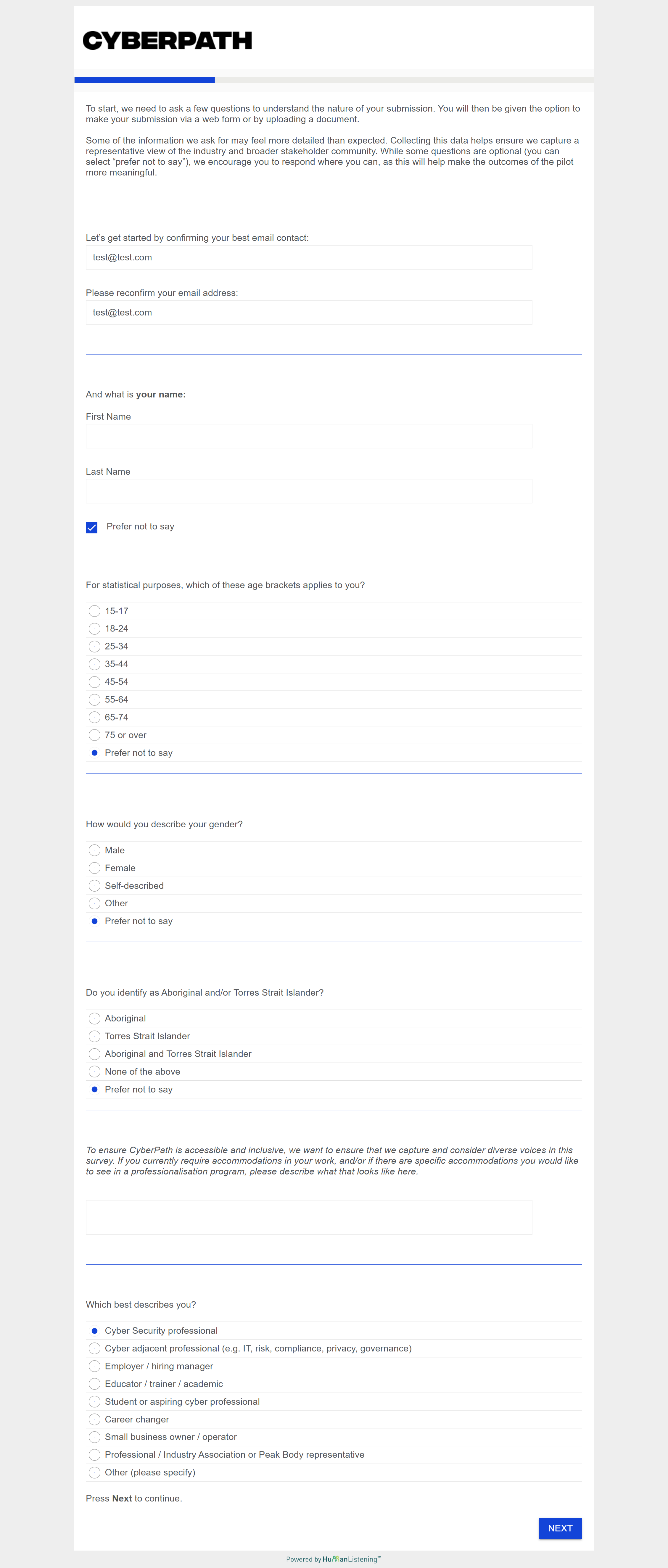Select Small business owner / operator
Viewport: 668px width, 1568px height.
94,1437
